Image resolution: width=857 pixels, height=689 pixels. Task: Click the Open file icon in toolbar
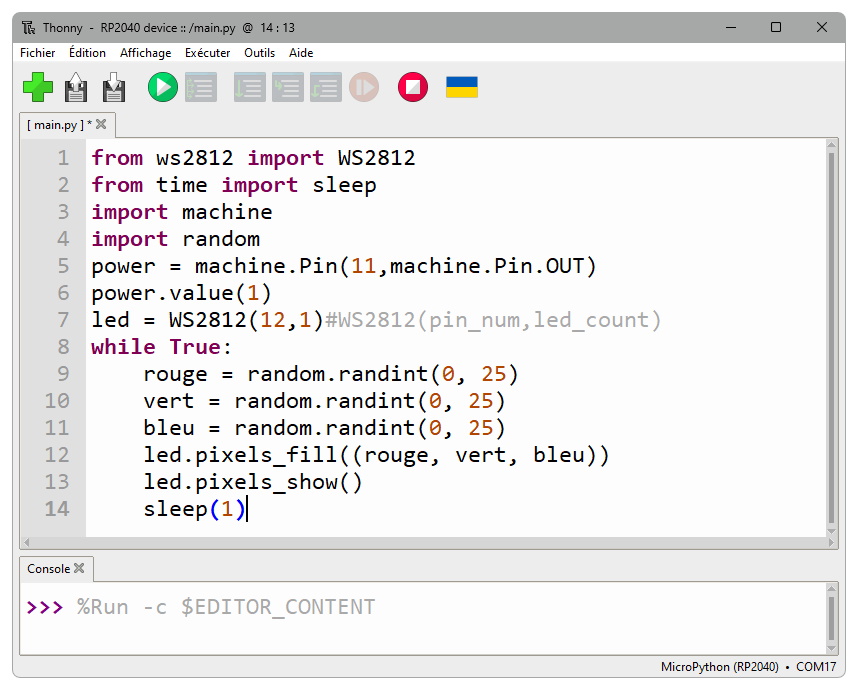[76, 88]
